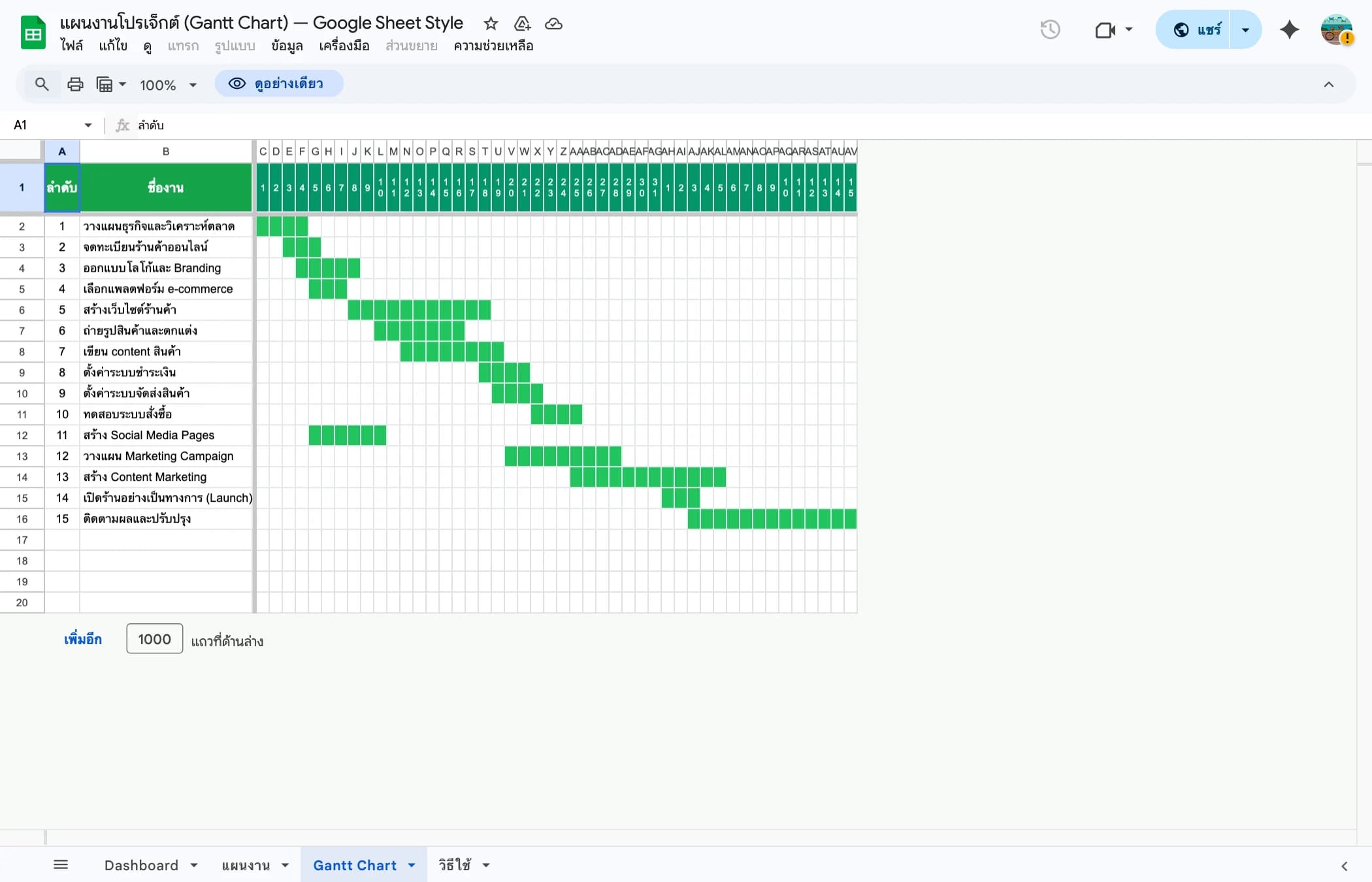Click the fx formula toggle
The width and height of the screenshot is (1372, 882).
tap(122, 125)
